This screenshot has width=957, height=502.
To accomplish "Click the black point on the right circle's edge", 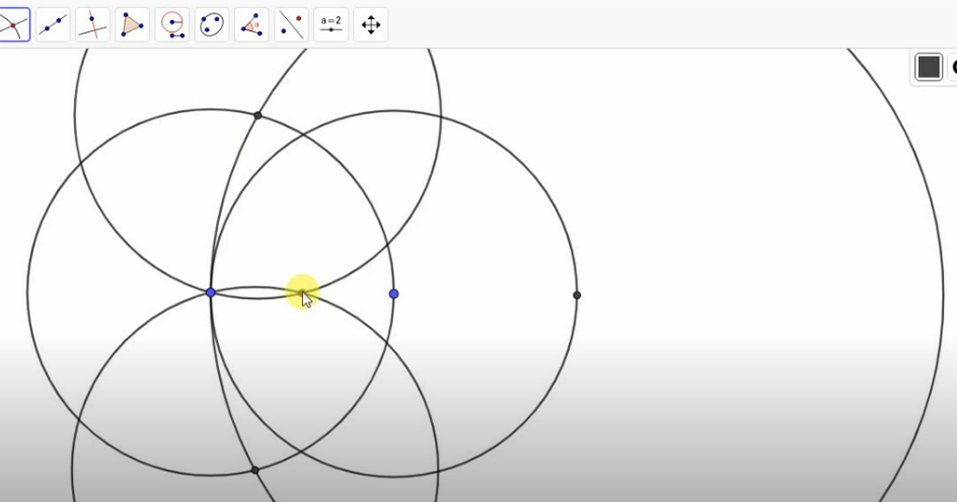I will click(x=577, y=295).
